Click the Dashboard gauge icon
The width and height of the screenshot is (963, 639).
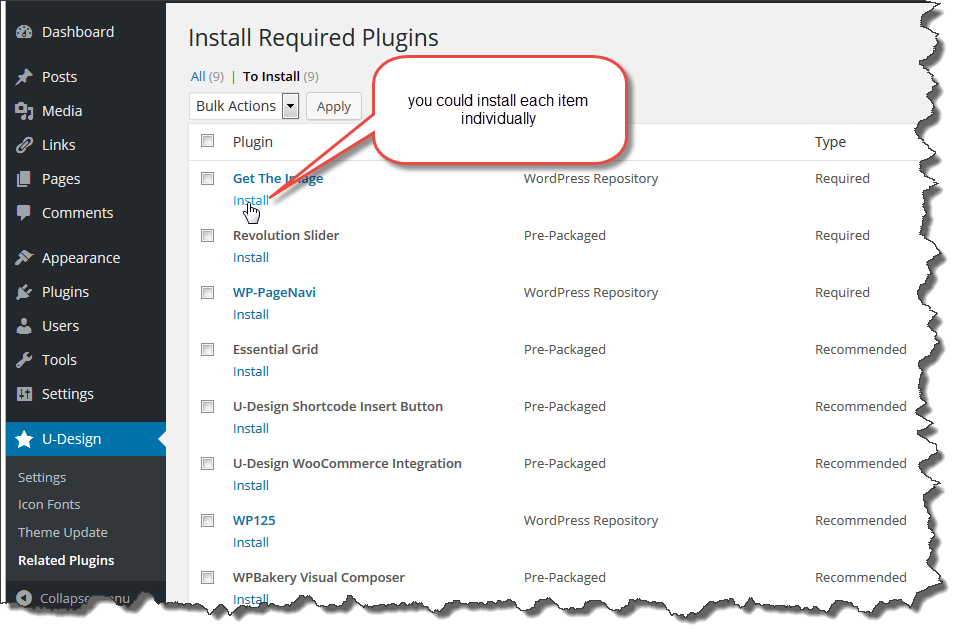24,32
